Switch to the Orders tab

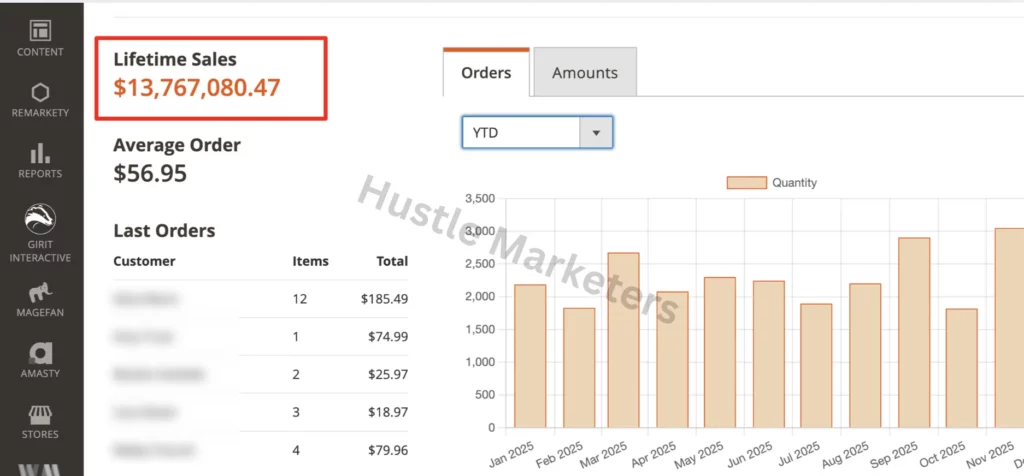click(x=486, y=72)
